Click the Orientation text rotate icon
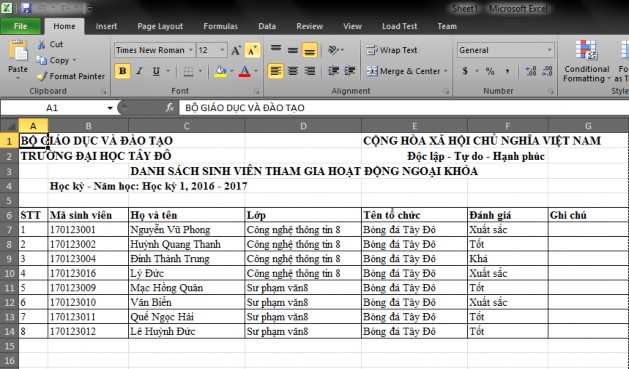Screen dimensions: 629x369 [333, 50]
